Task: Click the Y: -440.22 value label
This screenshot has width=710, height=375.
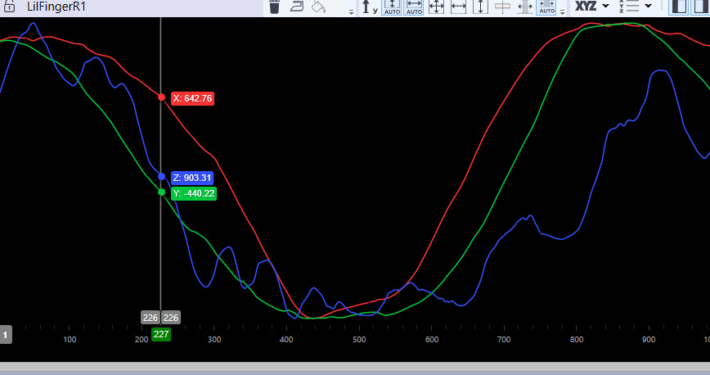Action: click(x=194, y=193)
